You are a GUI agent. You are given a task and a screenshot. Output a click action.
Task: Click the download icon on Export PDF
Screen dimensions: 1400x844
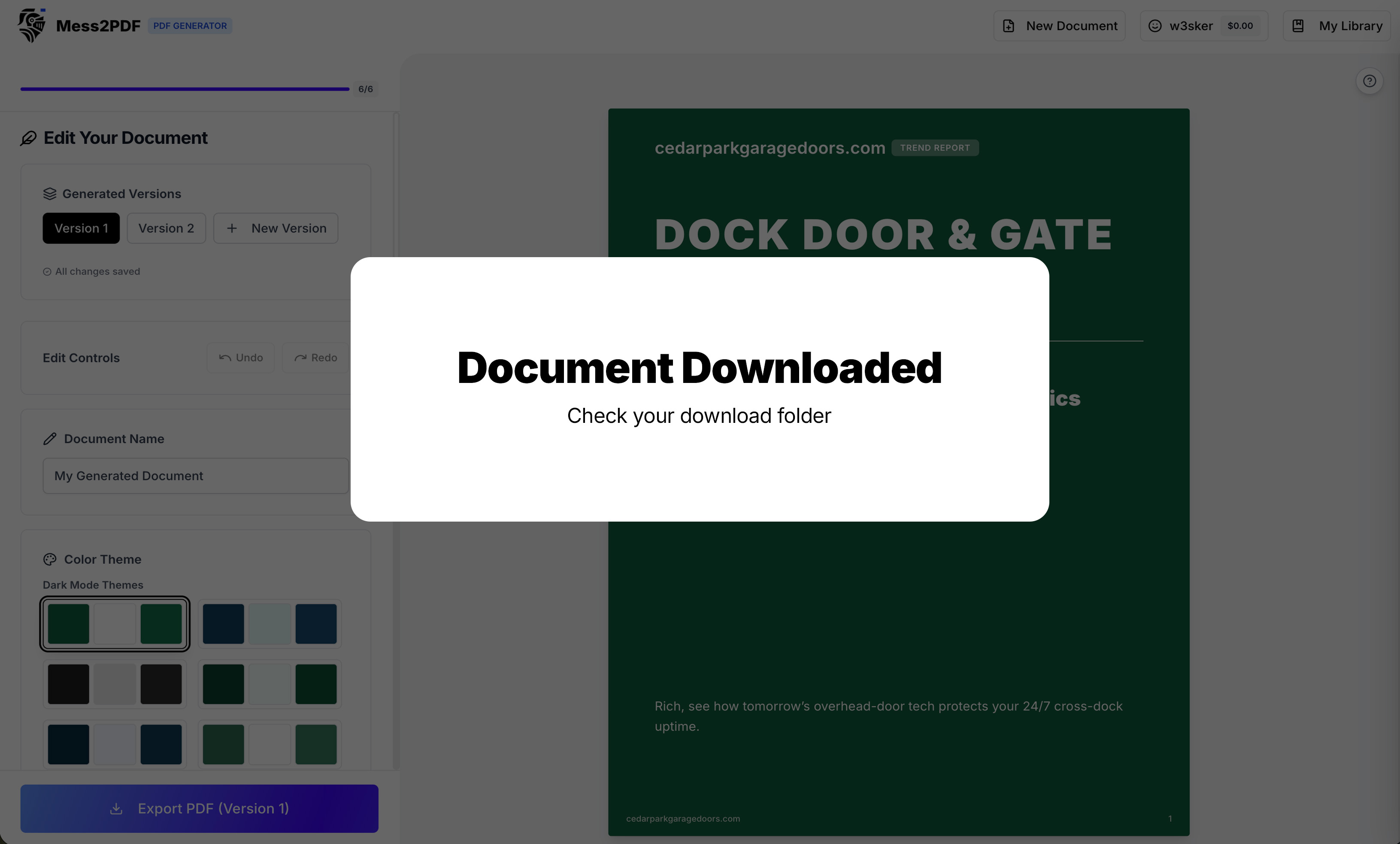pyautogui.click(x=116, y=809)
